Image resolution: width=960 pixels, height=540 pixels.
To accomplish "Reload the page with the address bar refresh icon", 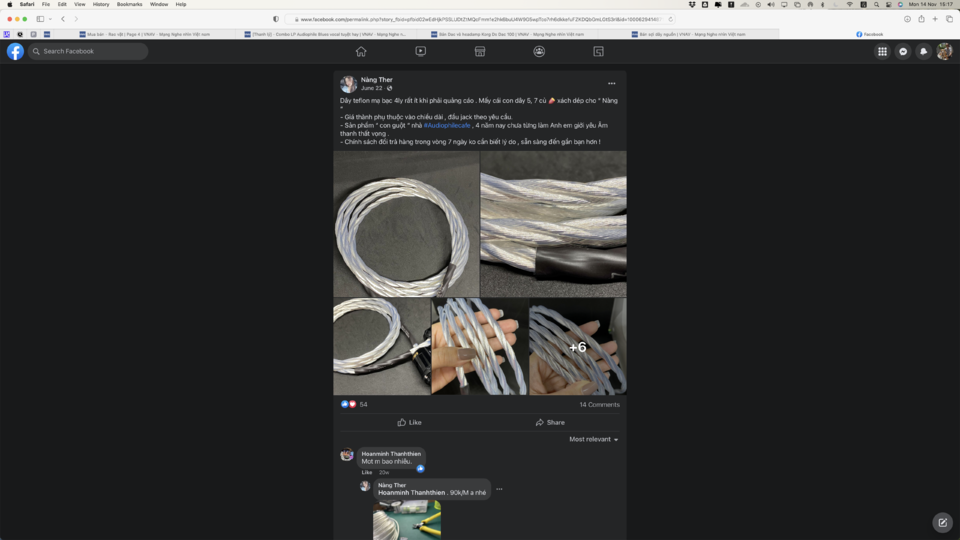I will (670, 19).
